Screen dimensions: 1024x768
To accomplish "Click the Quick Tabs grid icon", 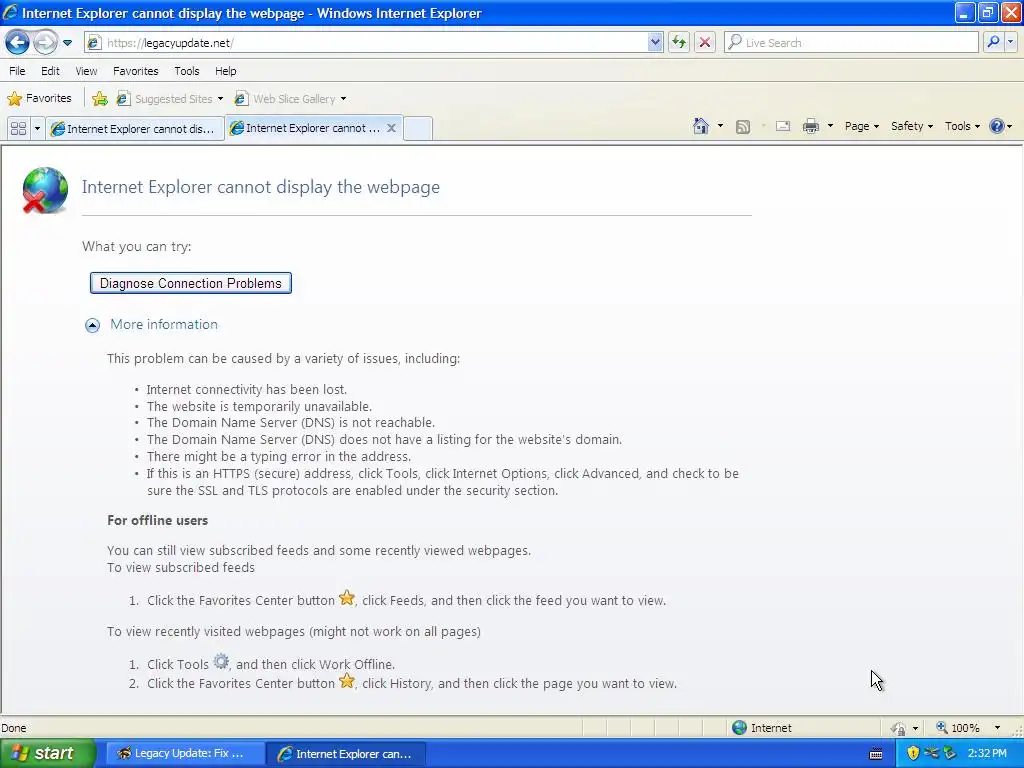I will [18, 129].
